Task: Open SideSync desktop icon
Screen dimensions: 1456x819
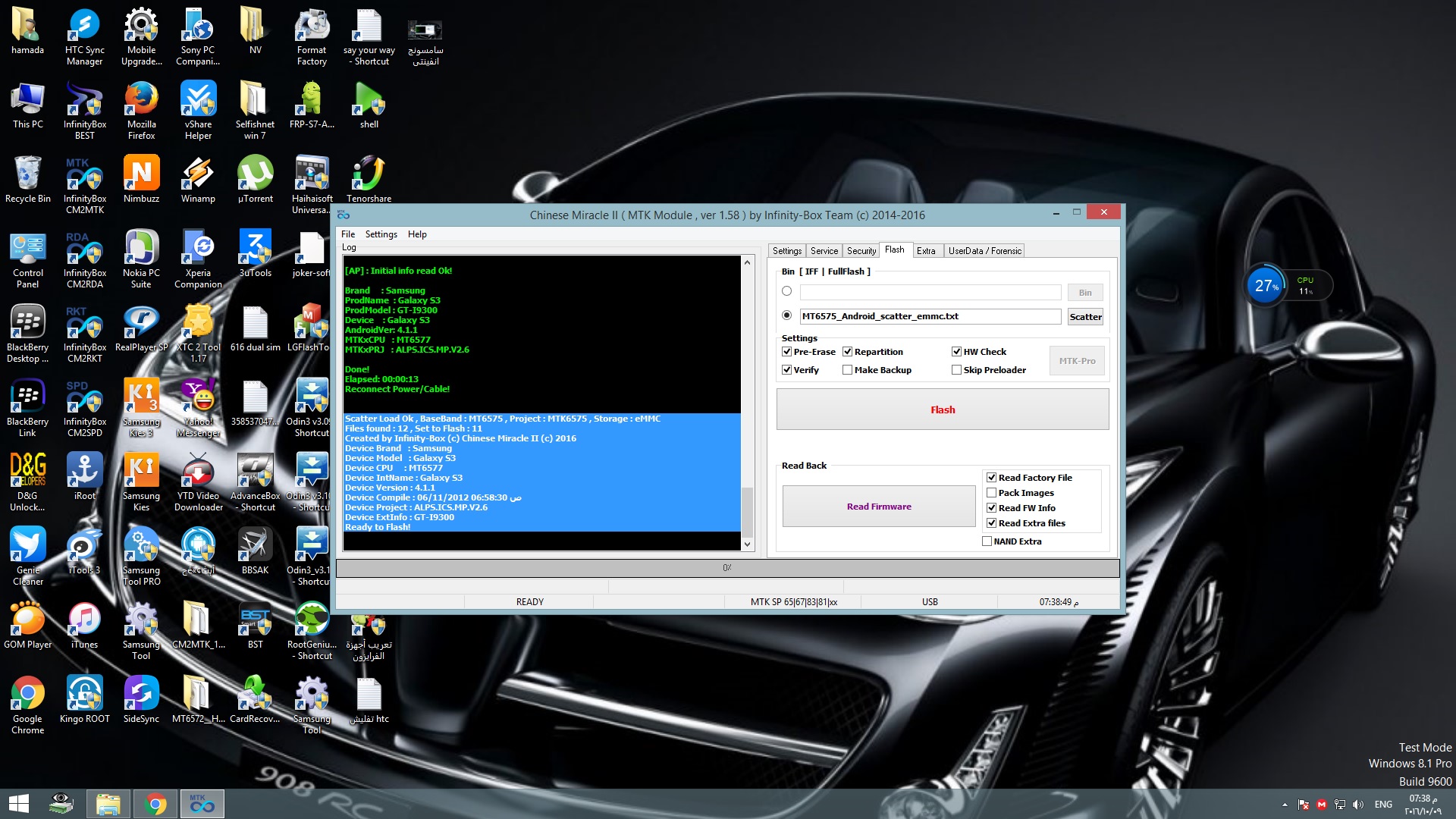Action: [x=141, y=700]
